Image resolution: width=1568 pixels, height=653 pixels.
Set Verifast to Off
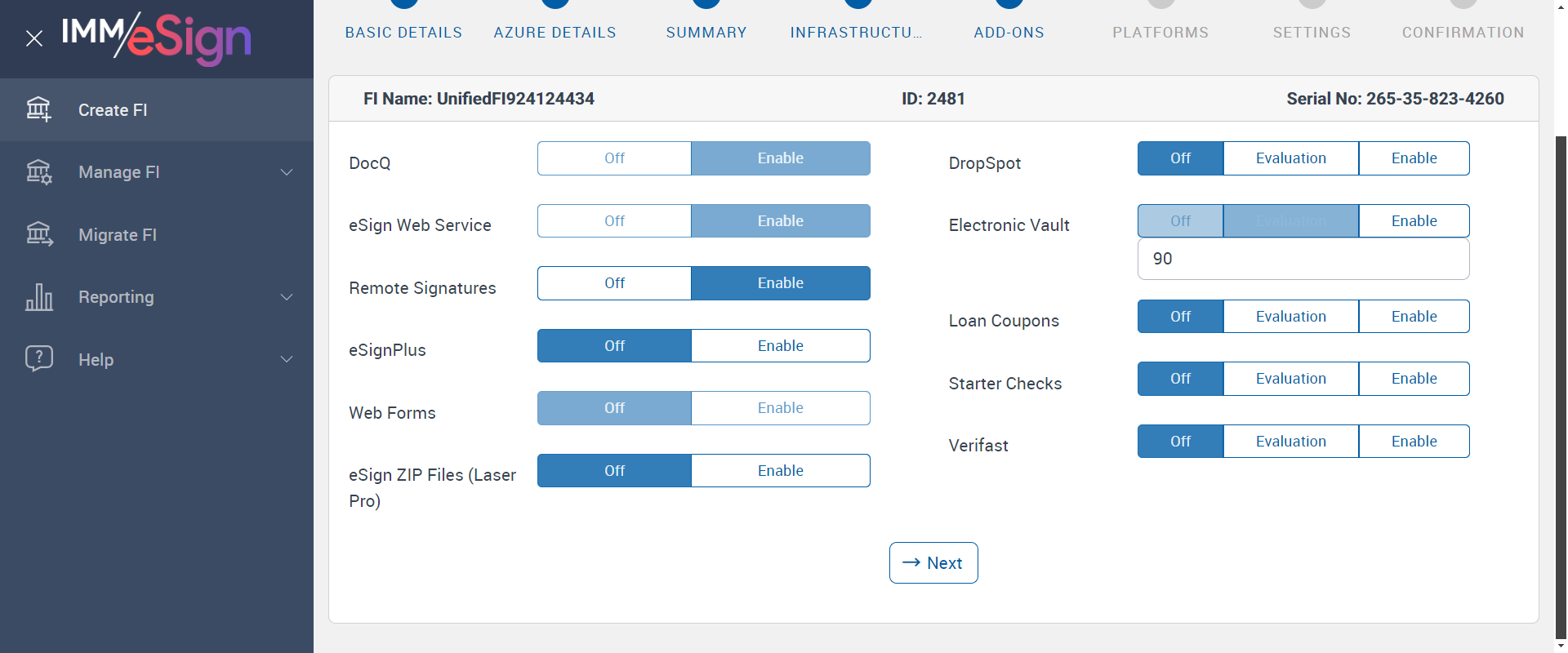click(x=1180, y=442)
